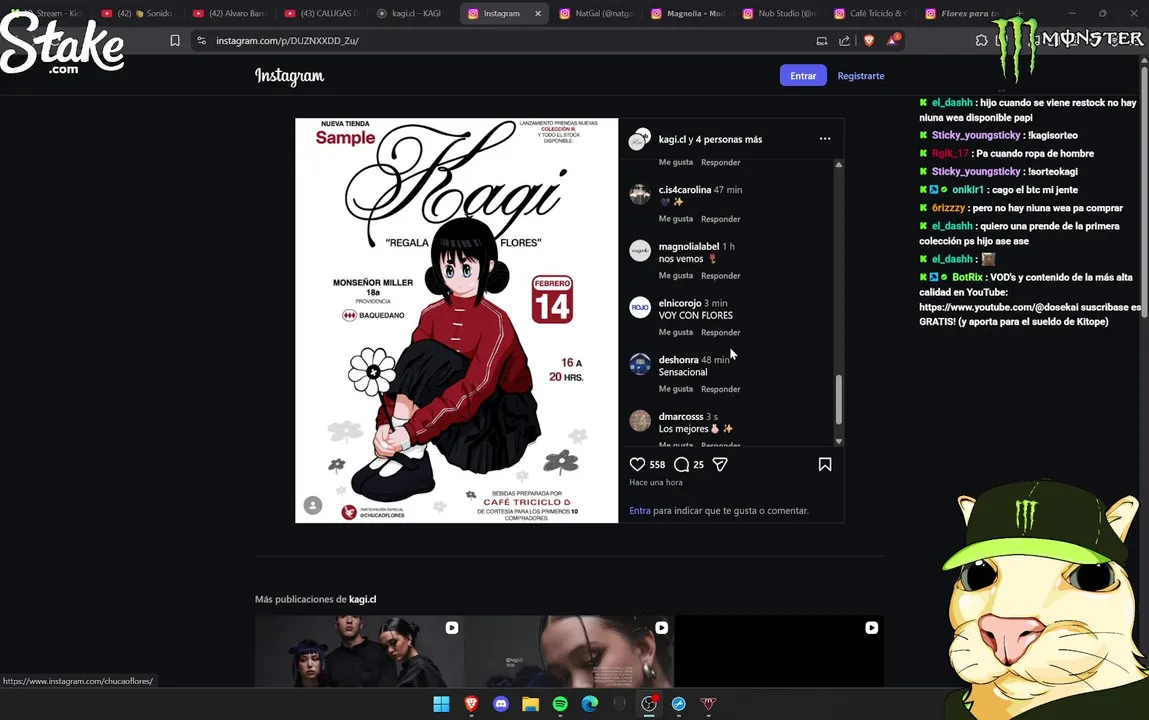Click the blue Entrar button
Viewport: 1149px width, 720px height.
(x=803, y=75)
